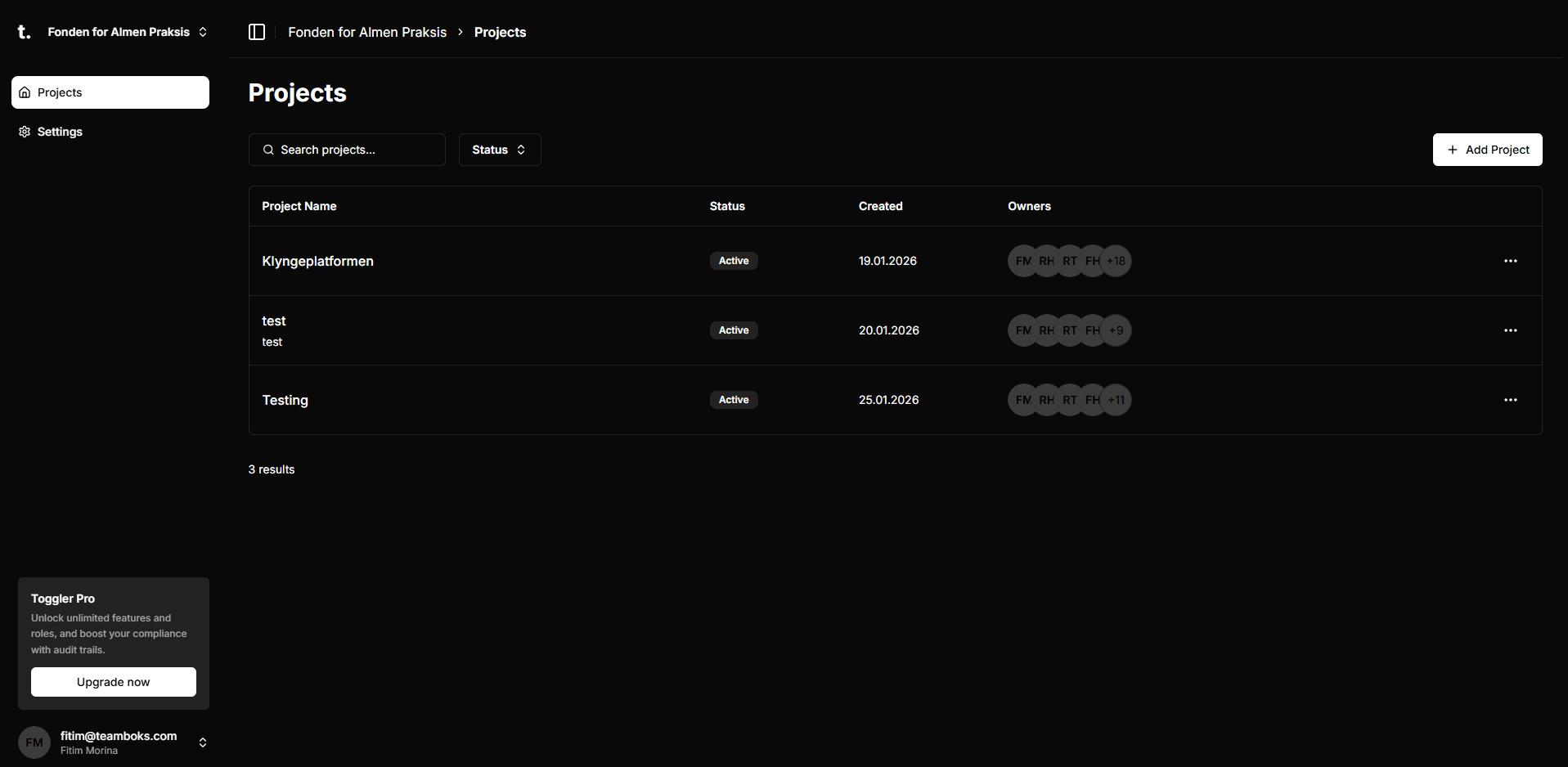The height and width of the screenshot is (767, 1568).
Task: Click the +11 owners avatar on Testing
Action: point(1116,400)
